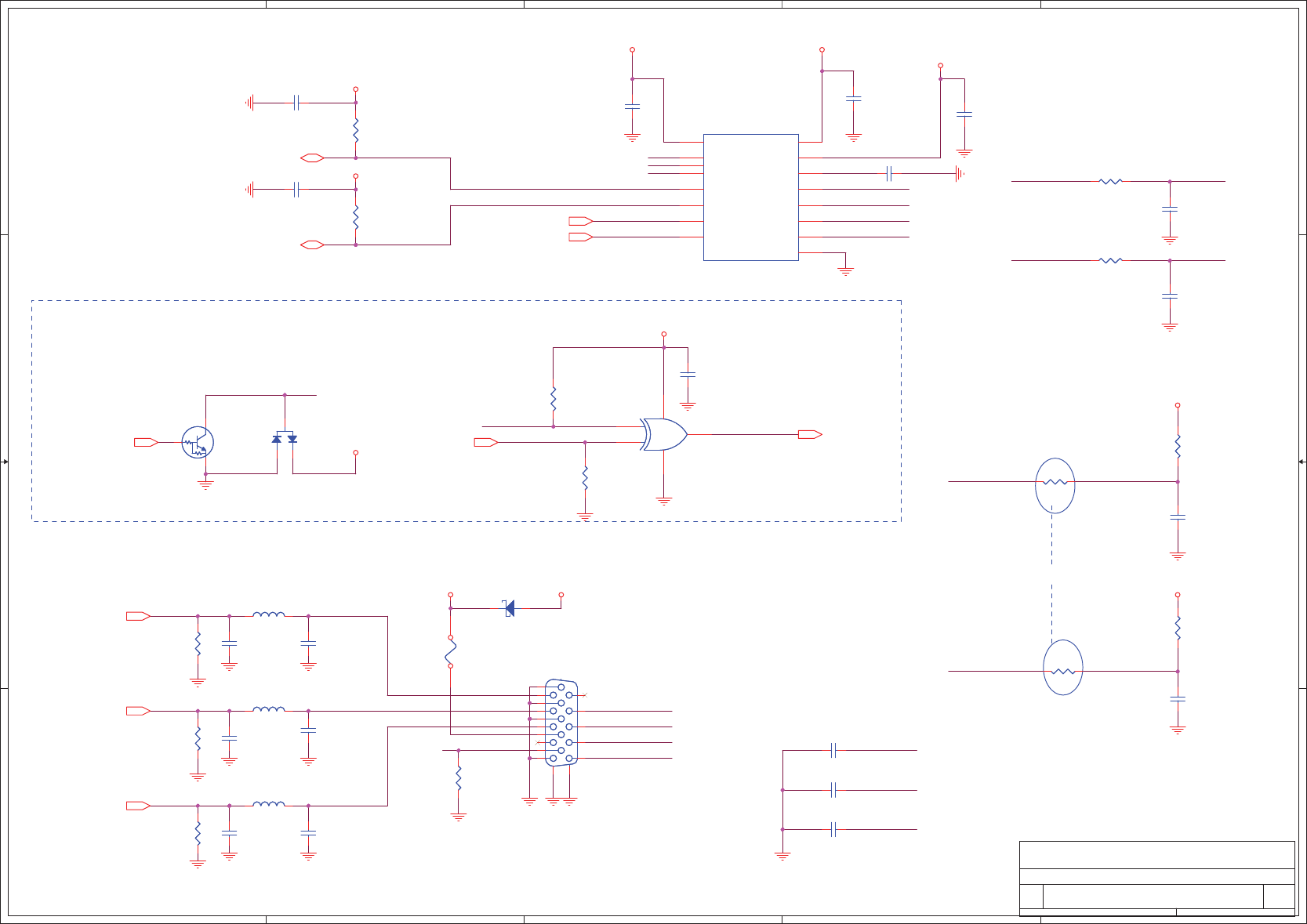Click the output port on the XOR gate
Image resolution: width=1307 pixels, height=924 pixels.
point(810,434)
